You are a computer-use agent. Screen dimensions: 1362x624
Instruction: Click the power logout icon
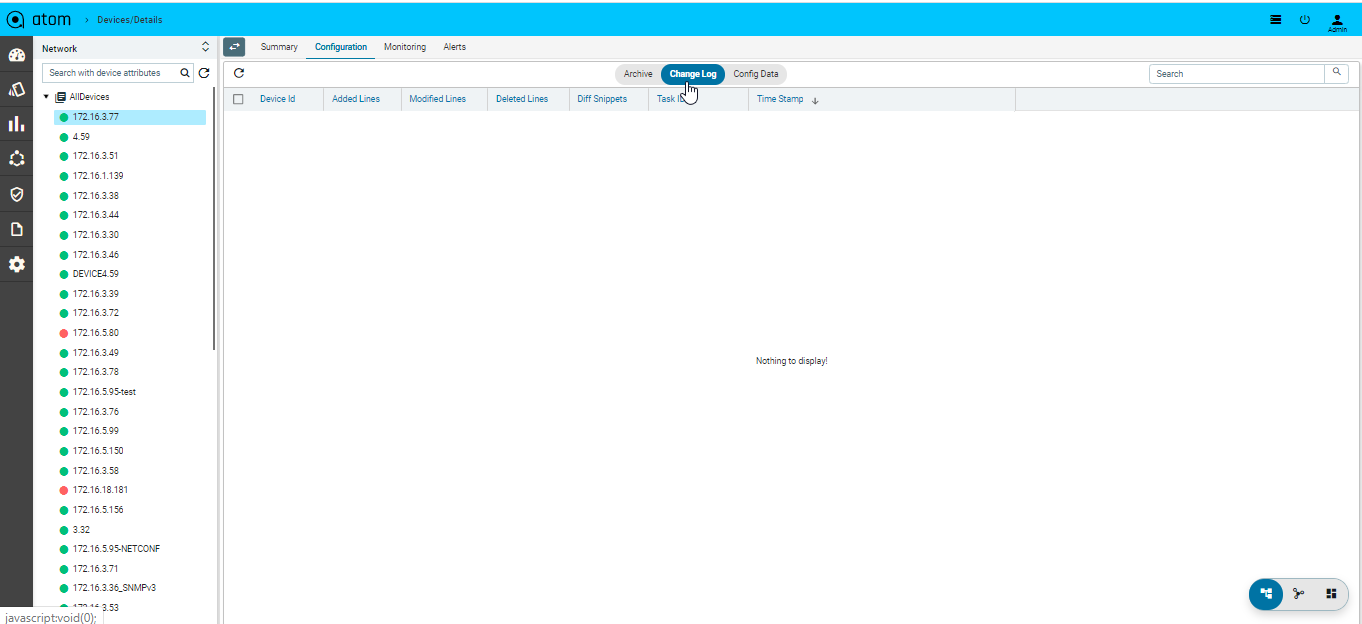(1304, 19)
